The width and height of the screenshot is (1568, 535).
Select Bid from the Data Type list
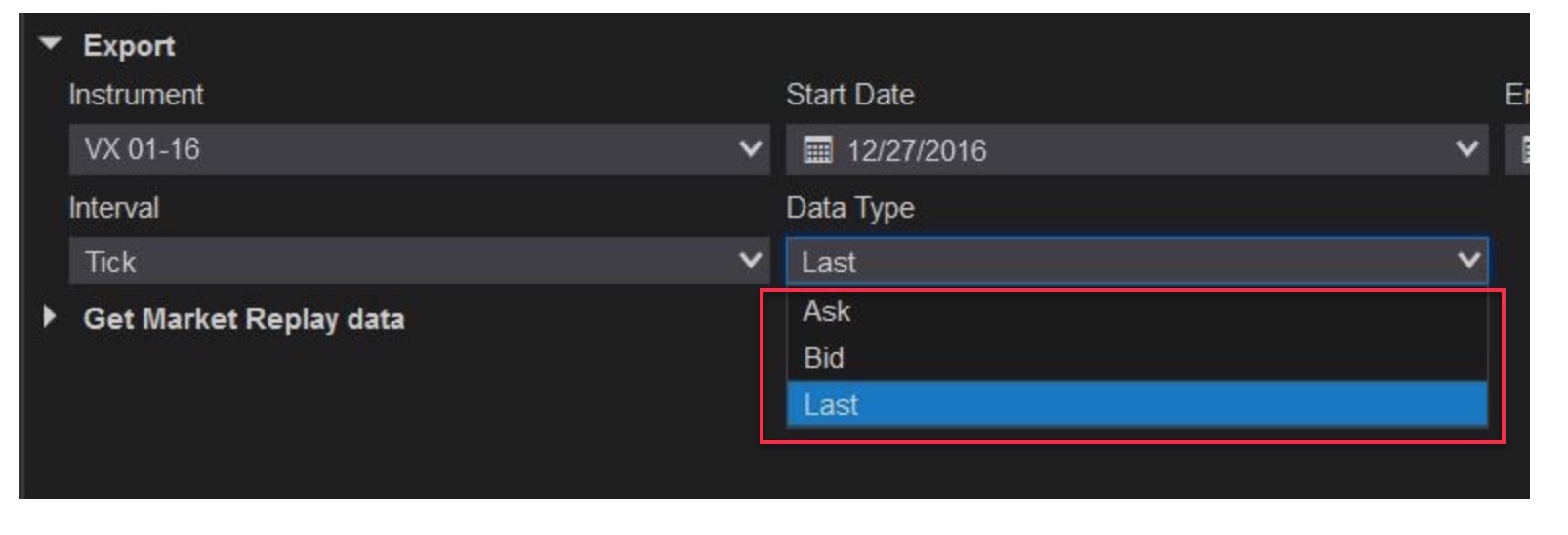tap(824, 358)
